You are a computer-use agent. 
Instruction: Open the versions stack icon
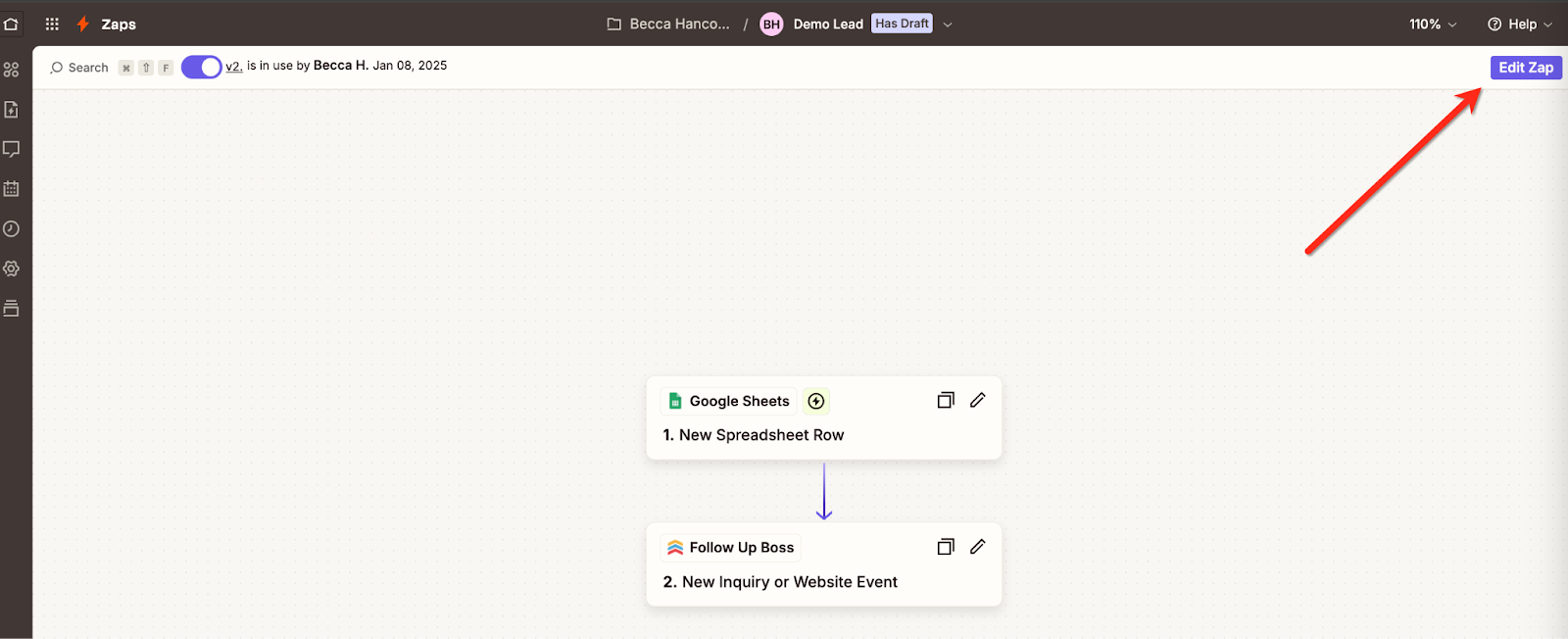[x=12, y=308]
